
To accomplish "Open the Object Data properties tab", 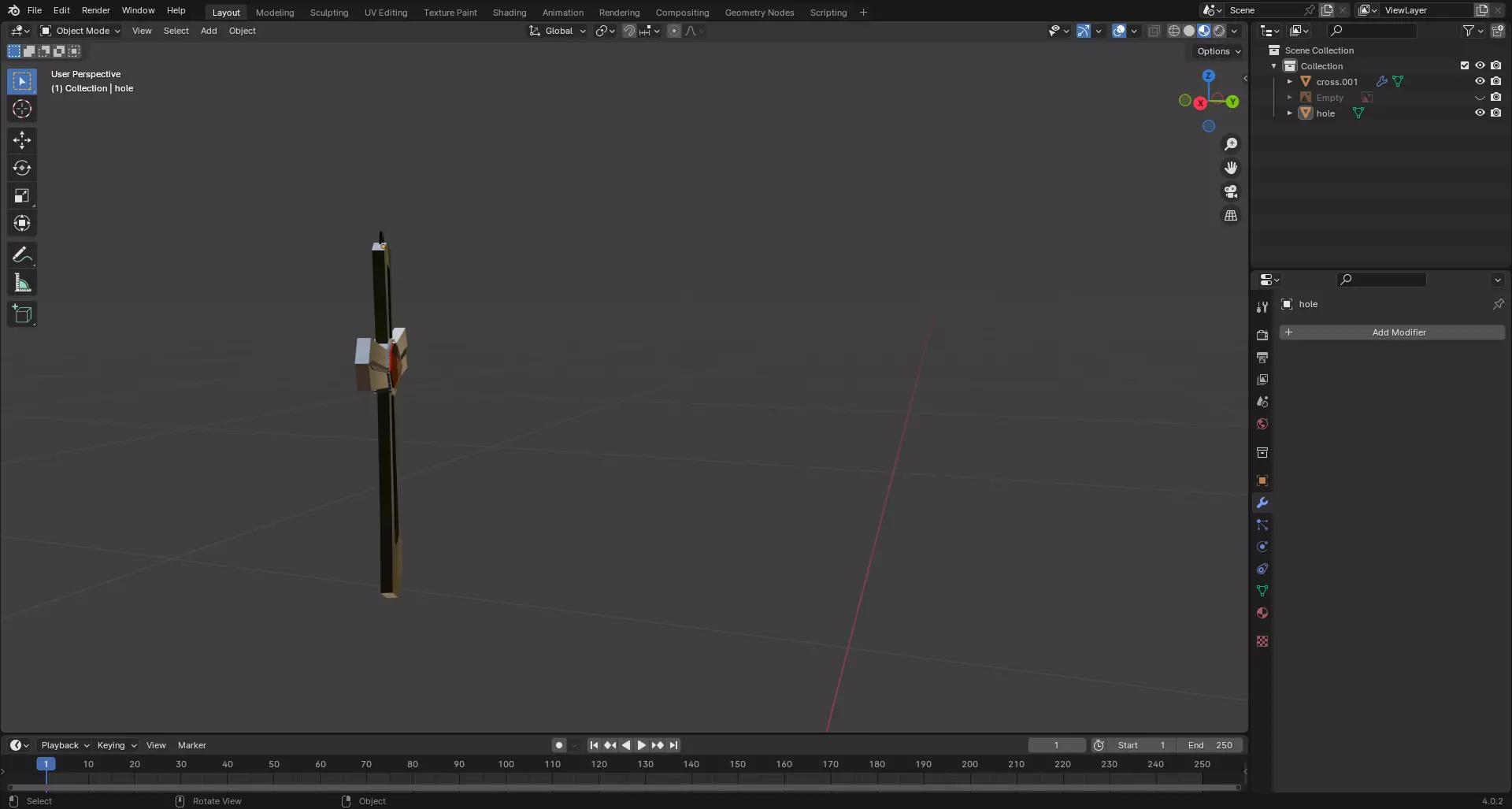I will point(1262,591).
